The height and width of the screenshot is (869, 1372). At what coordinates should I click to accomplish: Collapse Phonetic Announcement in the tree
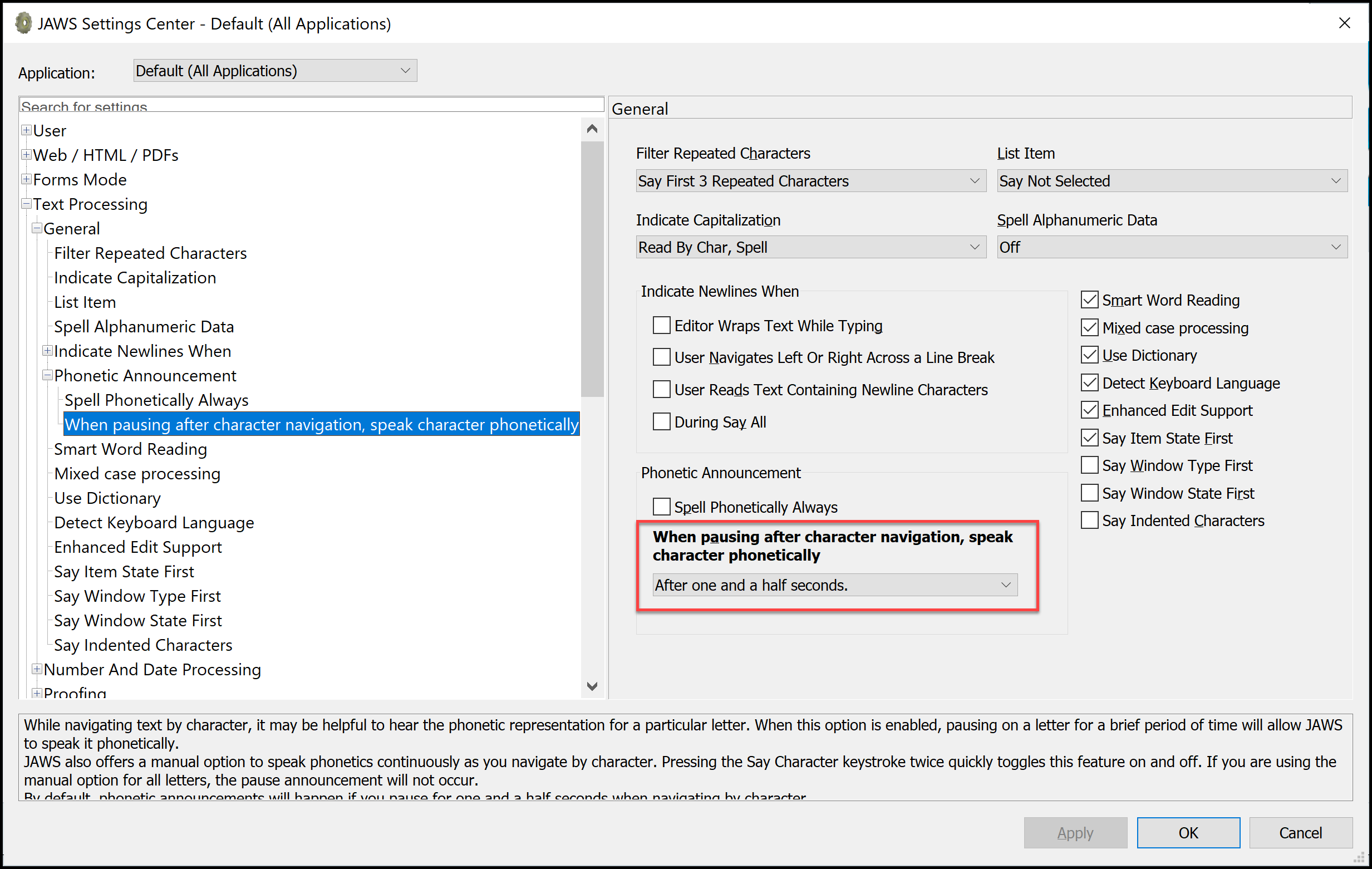(48, 376)
